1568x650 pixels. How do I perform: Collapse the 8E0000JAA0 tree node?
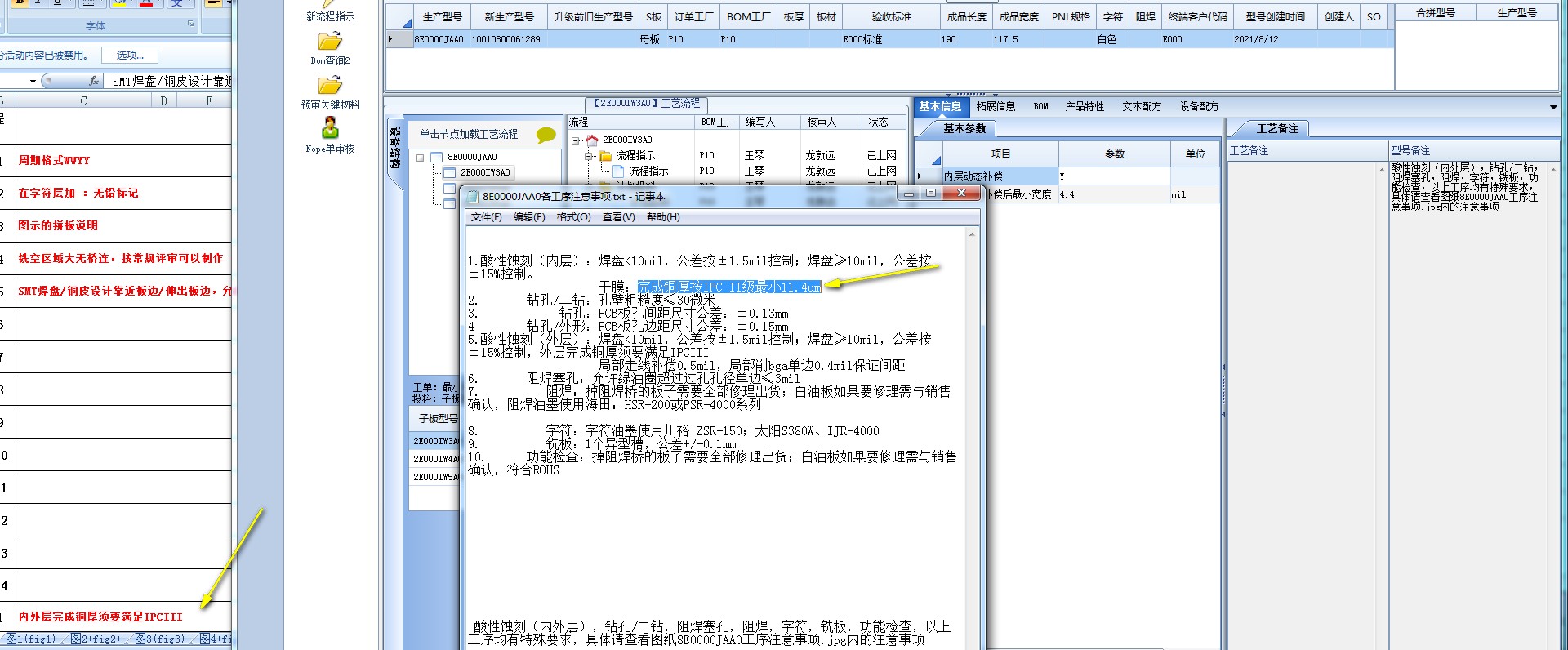[x=421, y=158]
